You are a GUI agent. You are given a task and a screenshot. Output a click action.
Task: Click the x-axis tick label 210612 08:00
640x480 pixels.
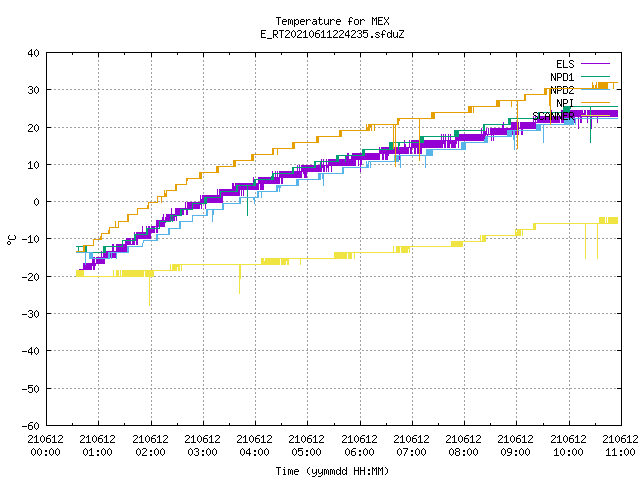pyautogui.click(x=464, y=446)
